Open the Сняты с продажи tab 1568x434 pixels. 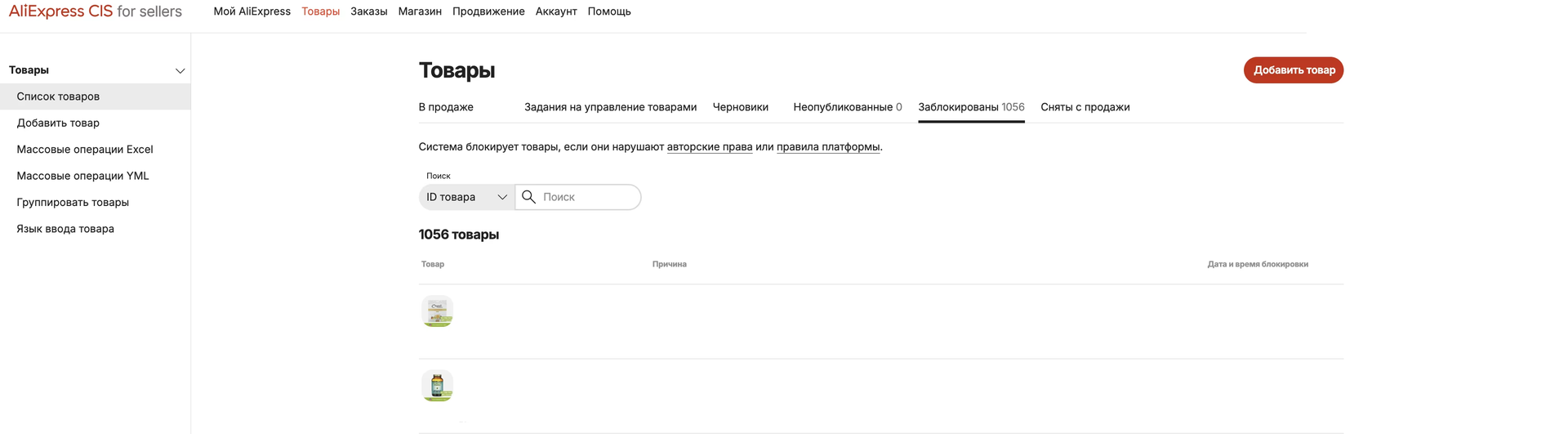(x=1085, y=107)
